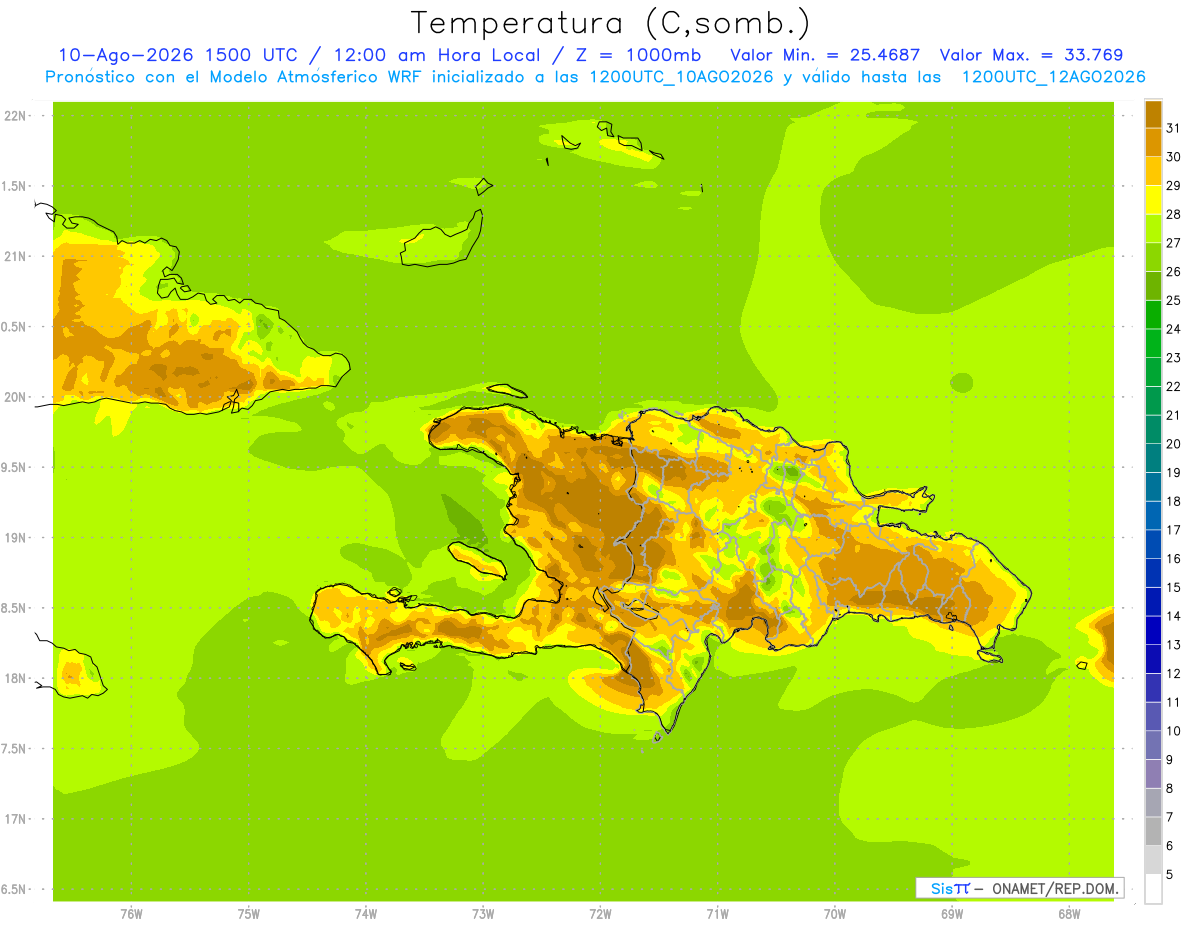Click the '73W' longitude label
This screenshot has height=927, width=1200.
click(483, 914)
